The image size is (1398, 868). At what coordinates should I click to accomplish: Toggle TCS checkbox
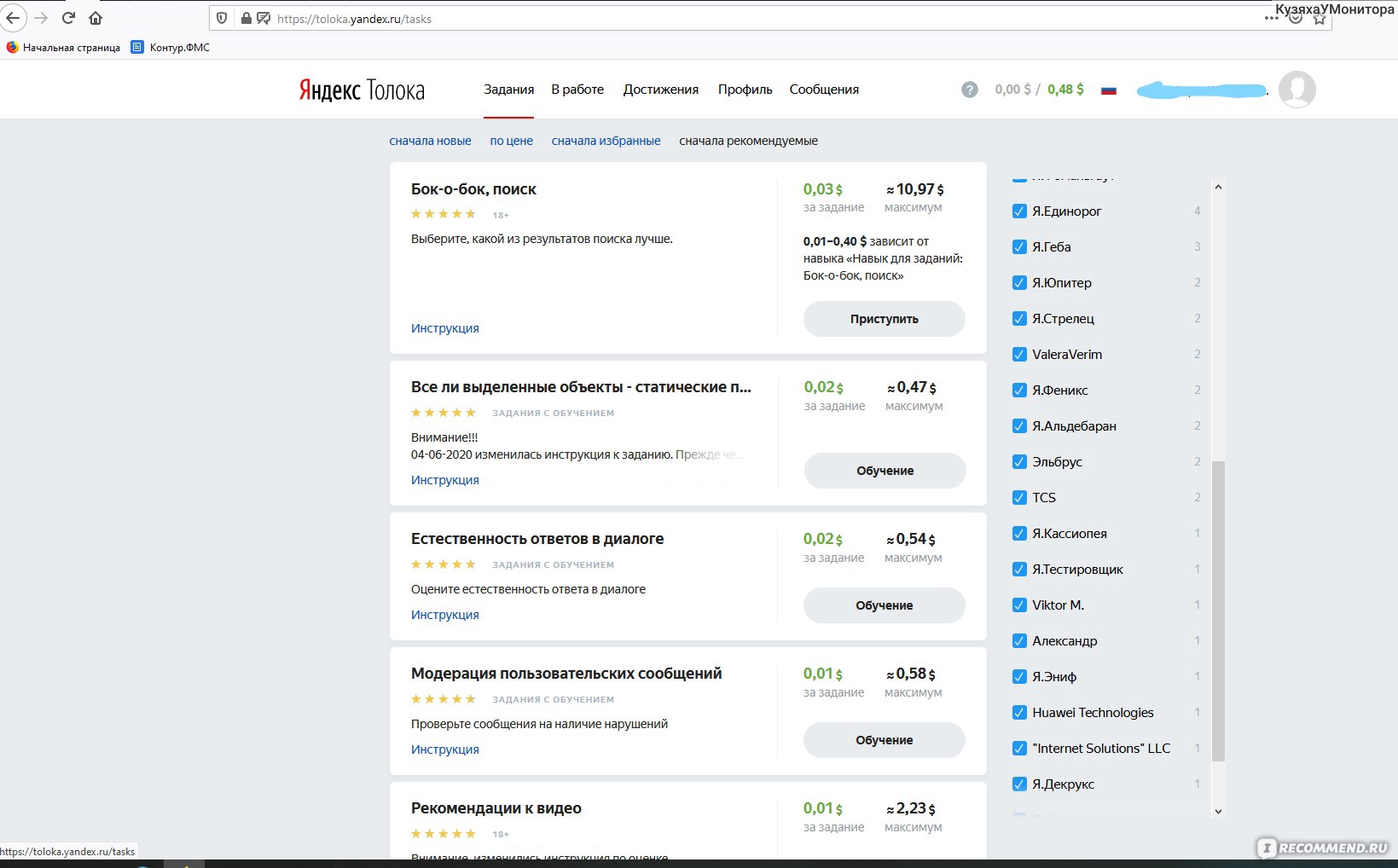coord(1019,497)
